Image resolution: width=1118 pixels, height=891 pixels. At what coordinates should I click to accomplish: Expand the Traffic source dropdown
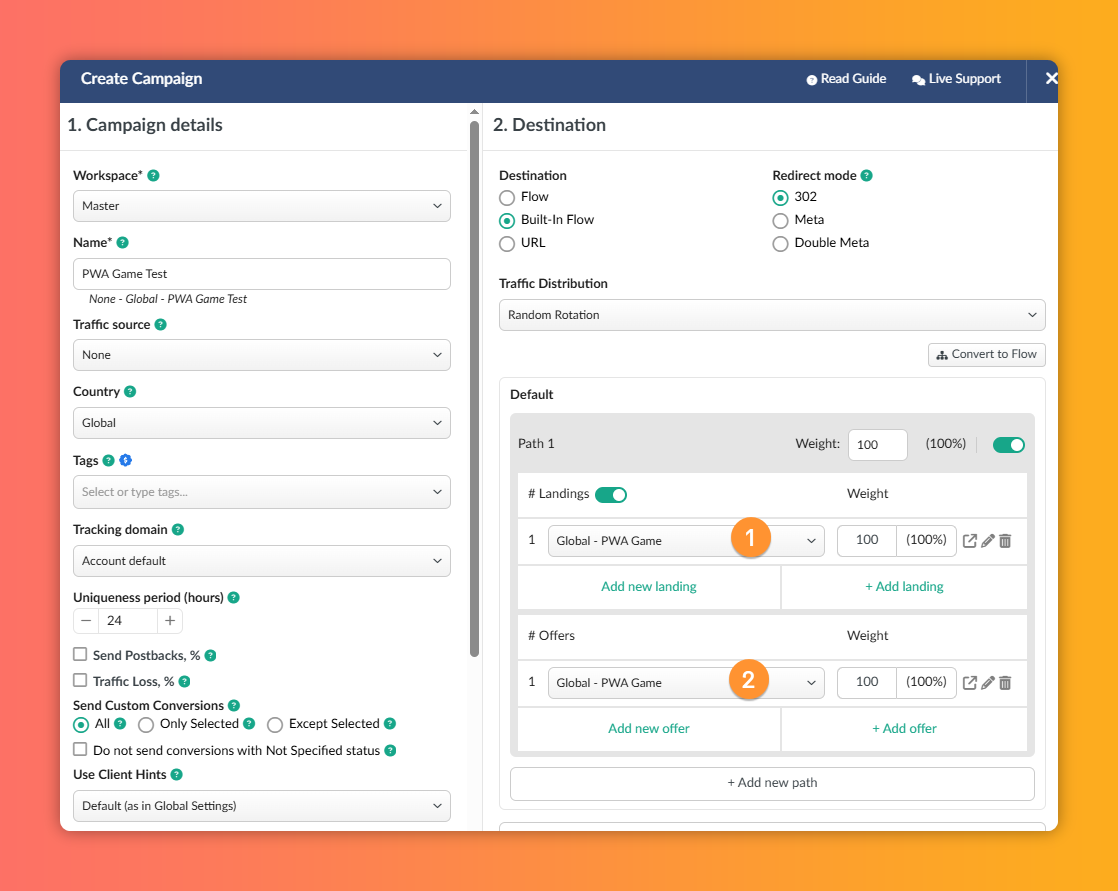pos(261,355)
